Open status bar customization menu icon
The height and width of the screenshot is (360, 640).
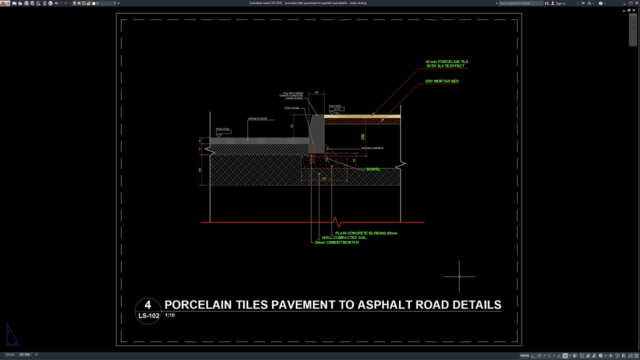click(636, 356)
